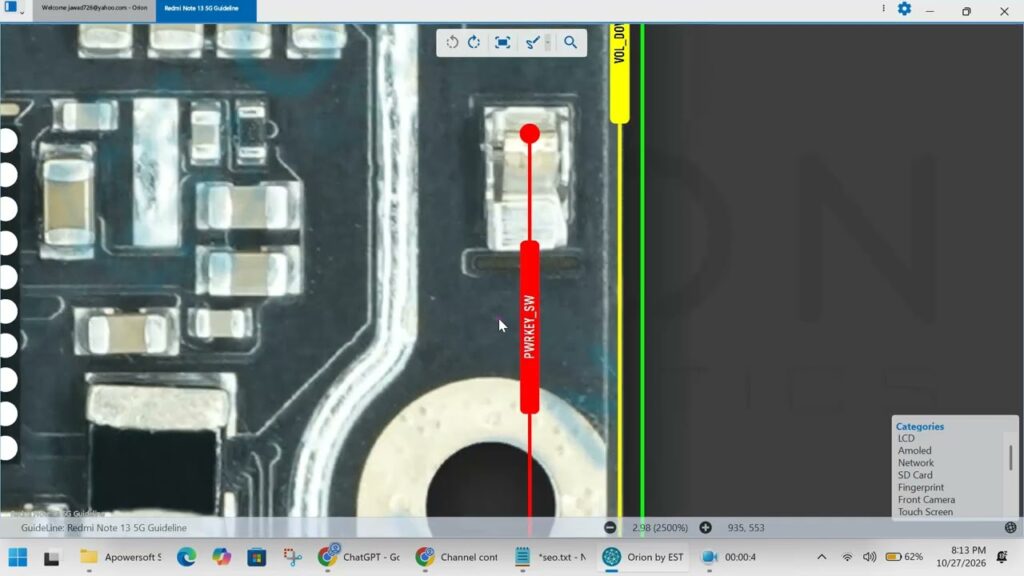Select the LCD category

(x=906, y=438)
